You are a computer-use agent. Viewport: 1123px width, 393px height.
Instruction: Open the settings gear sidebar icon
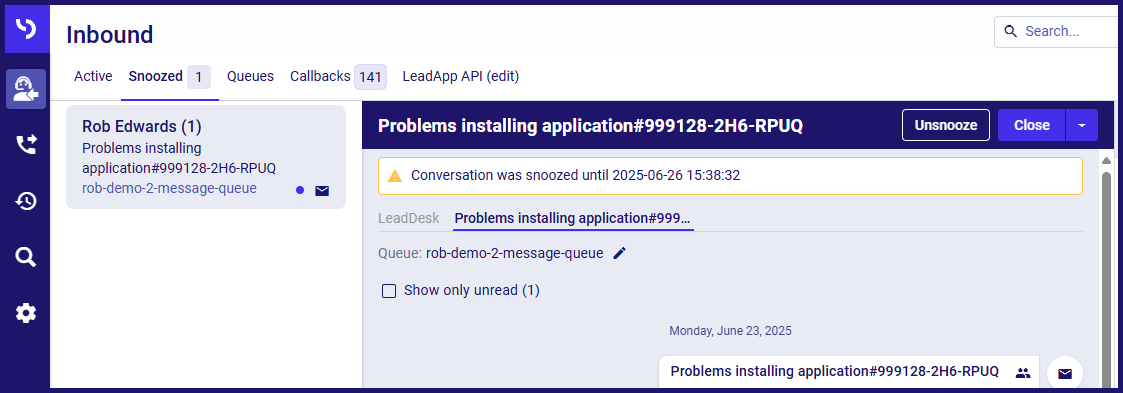pos(26,313)
